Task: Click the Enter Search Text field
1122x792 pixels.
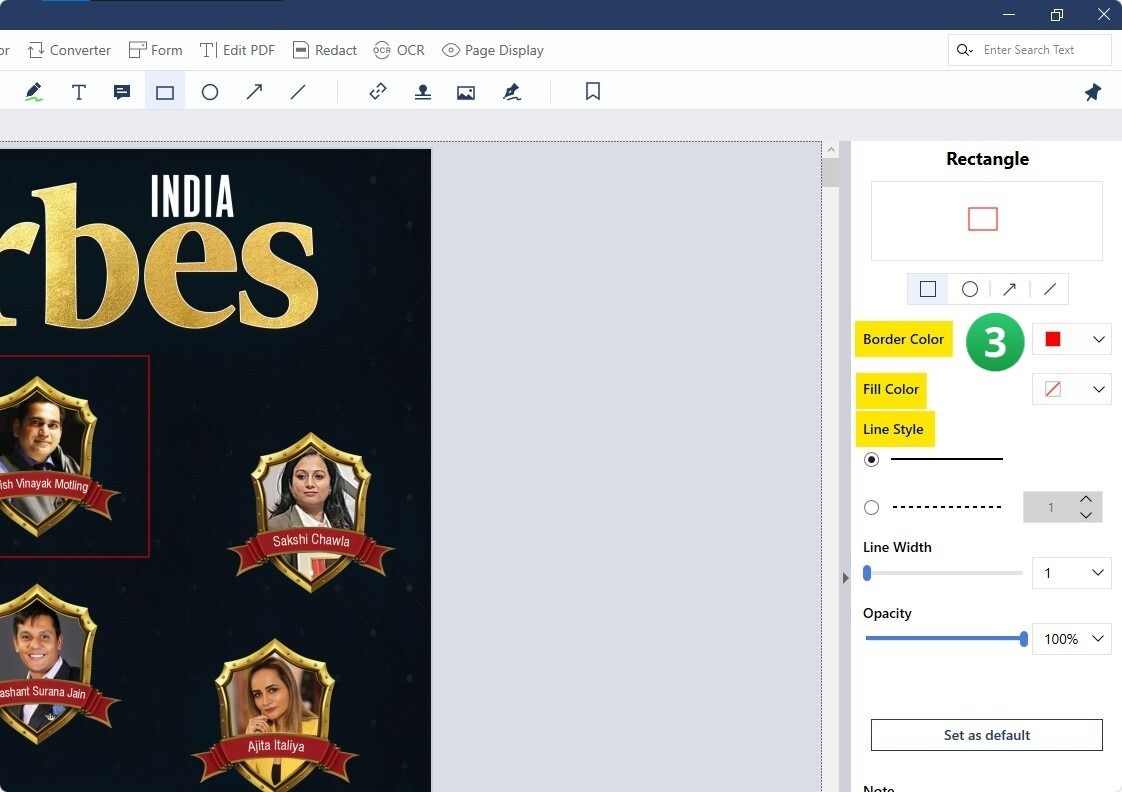Action: tap(1030, 50)
